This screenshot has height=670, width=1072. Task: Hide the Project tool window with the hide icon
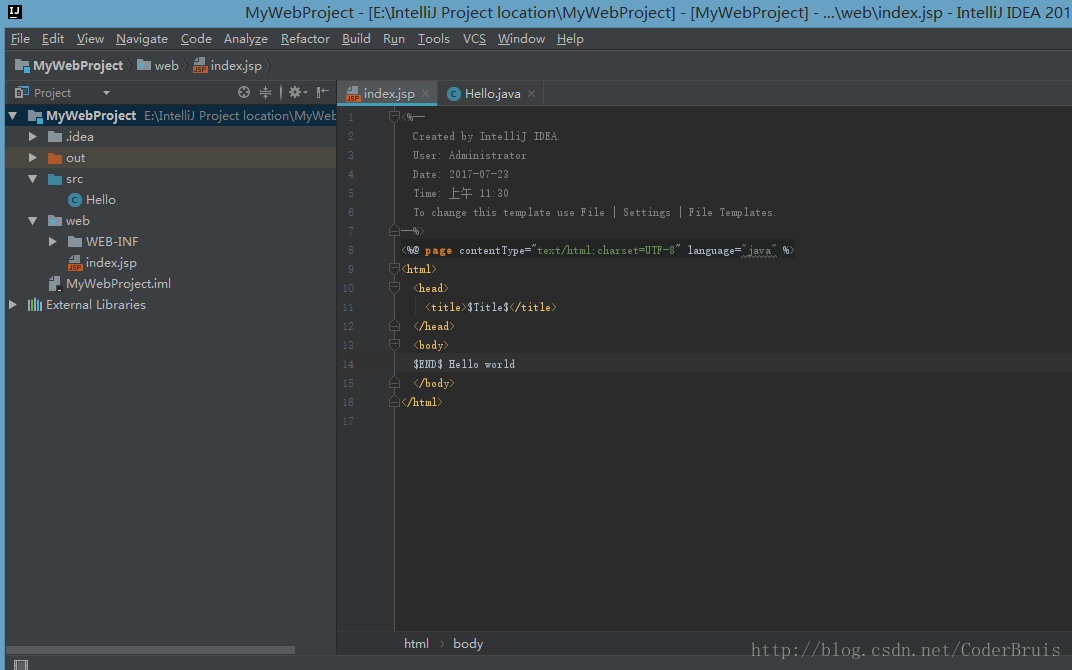(x=323, y=92)
